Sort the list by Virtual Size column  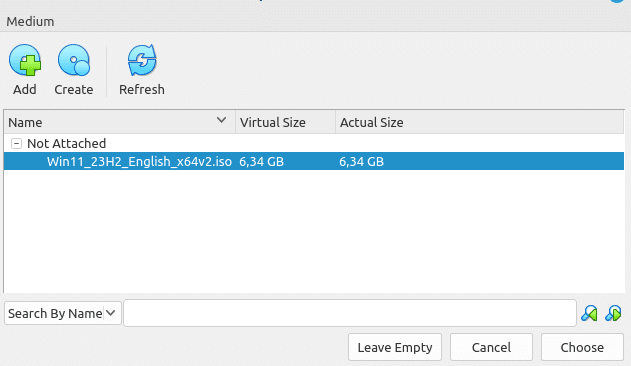pyautogui.click(x=285, y=122)
